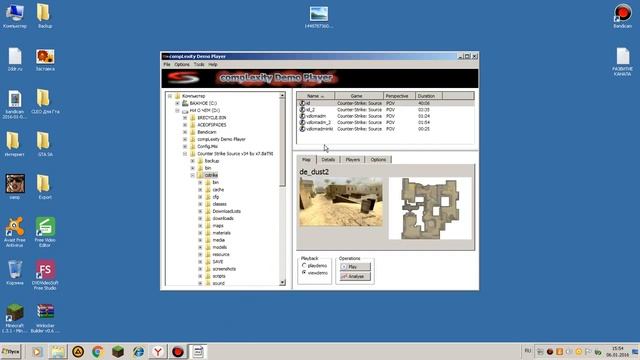This screenshot has width=640, height=360.
Task: Click the de_dust2 overview map image
Action: tap(430, 208)
